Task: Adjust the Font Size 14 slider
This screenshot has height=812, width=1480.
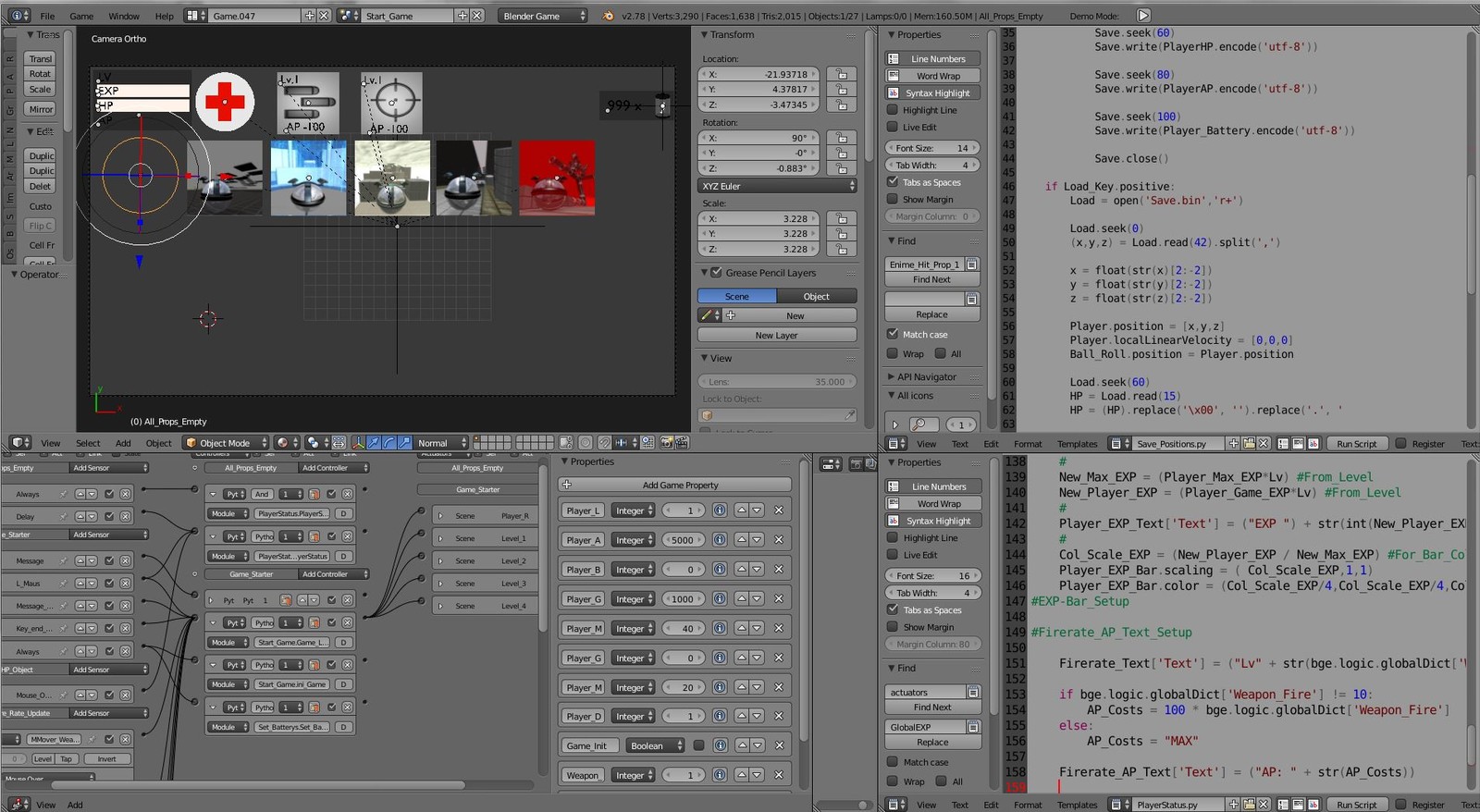Action: (931, 148)
